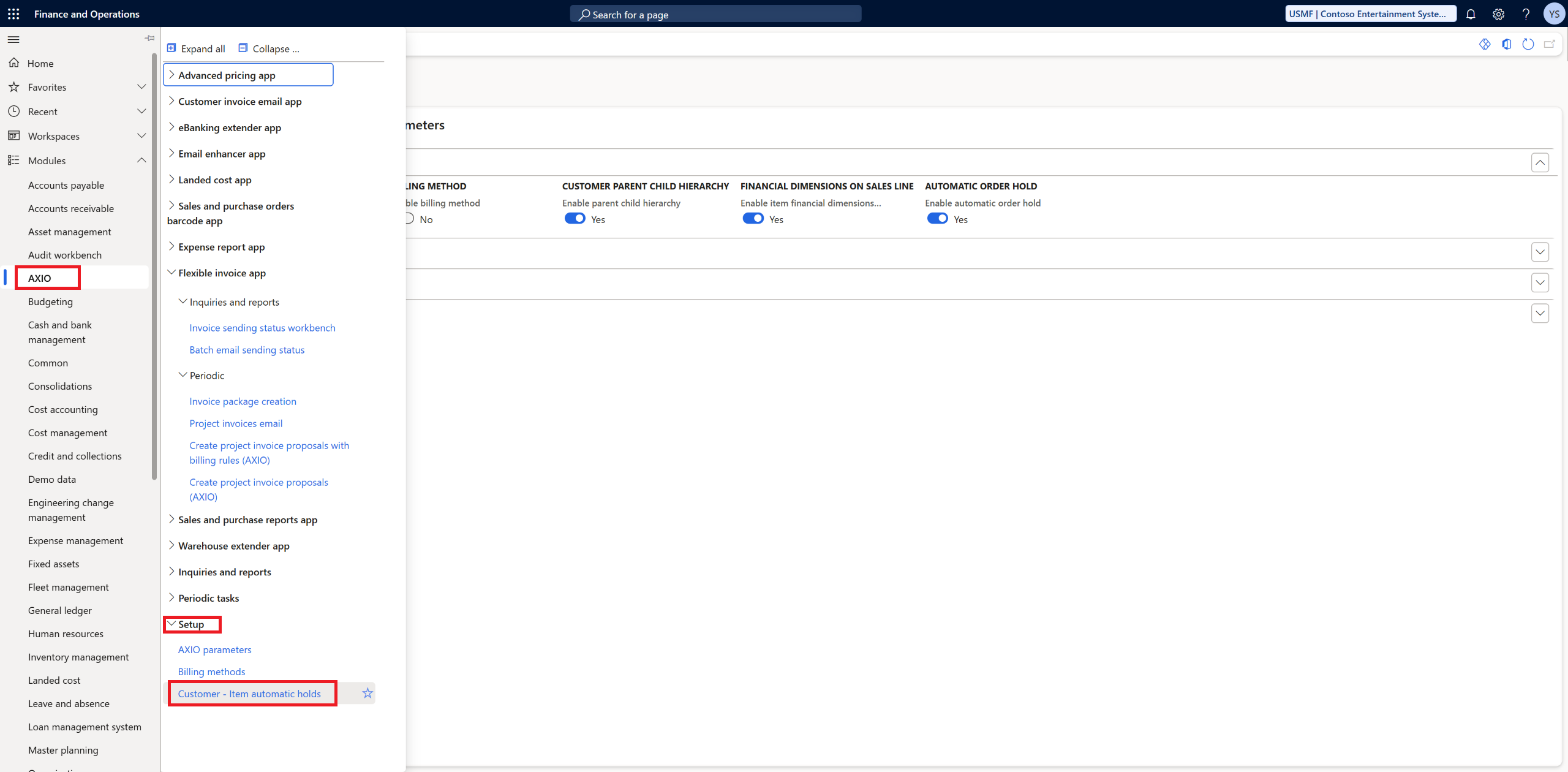Open page in new window via pop-out icon
The width and height of the screenshot is (1568, 772).
point(1550,44)
